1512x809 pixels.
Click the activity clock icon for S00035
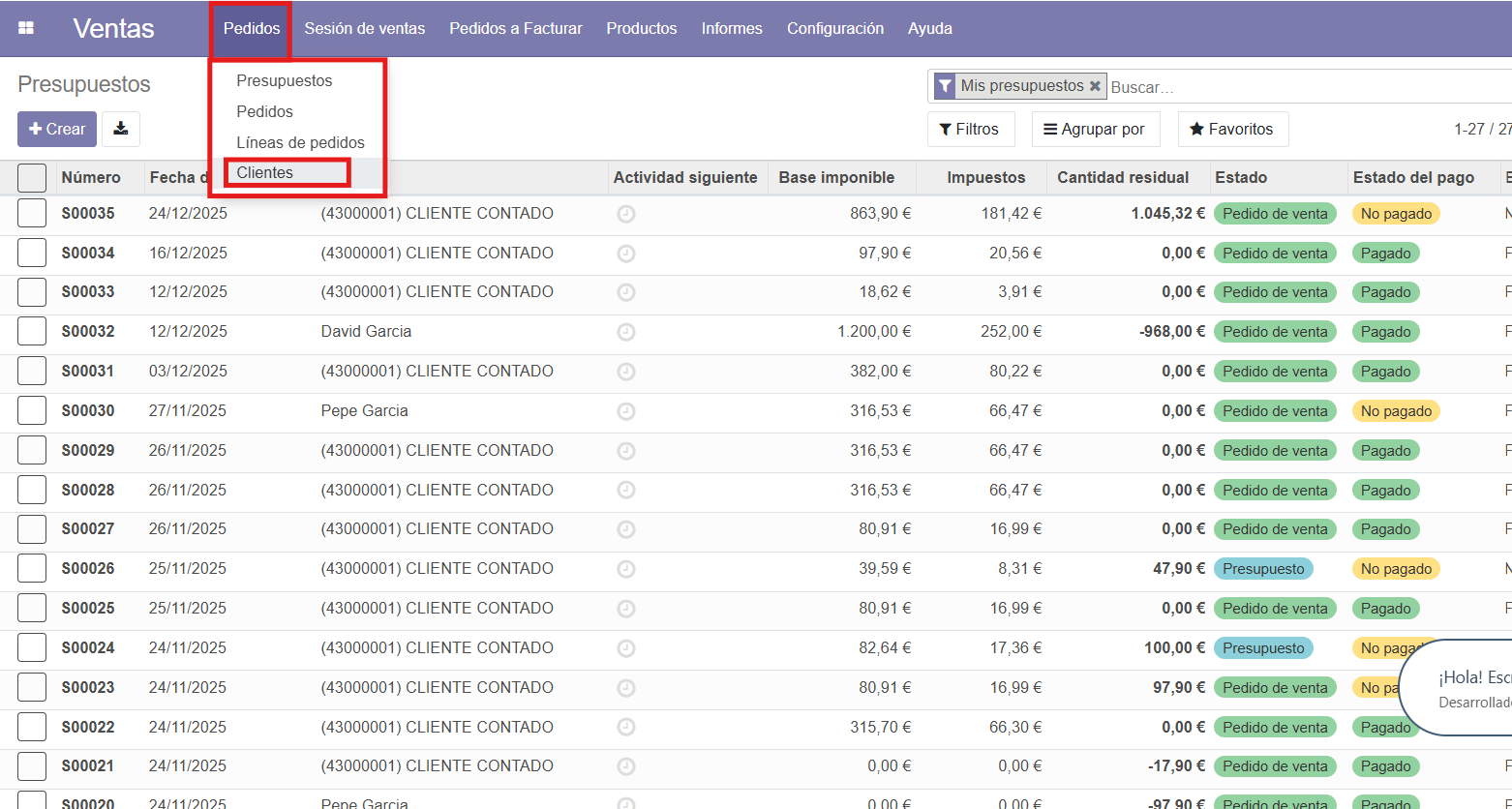point(626,214)
